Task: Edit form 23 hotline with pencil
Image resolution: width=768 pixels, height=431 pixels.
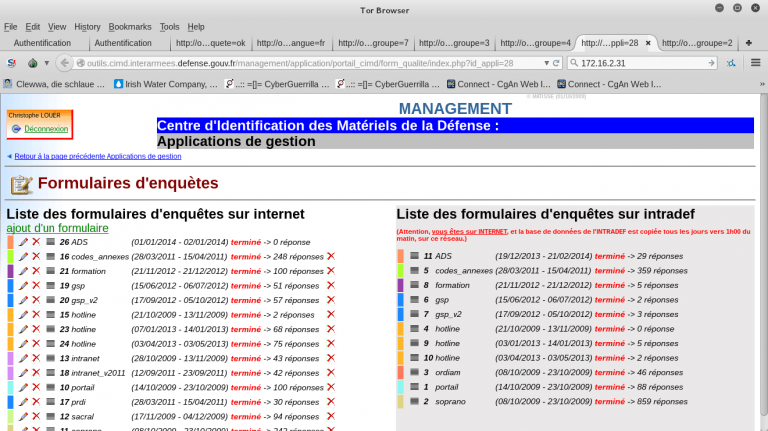Action: click(x=23, y=329)
